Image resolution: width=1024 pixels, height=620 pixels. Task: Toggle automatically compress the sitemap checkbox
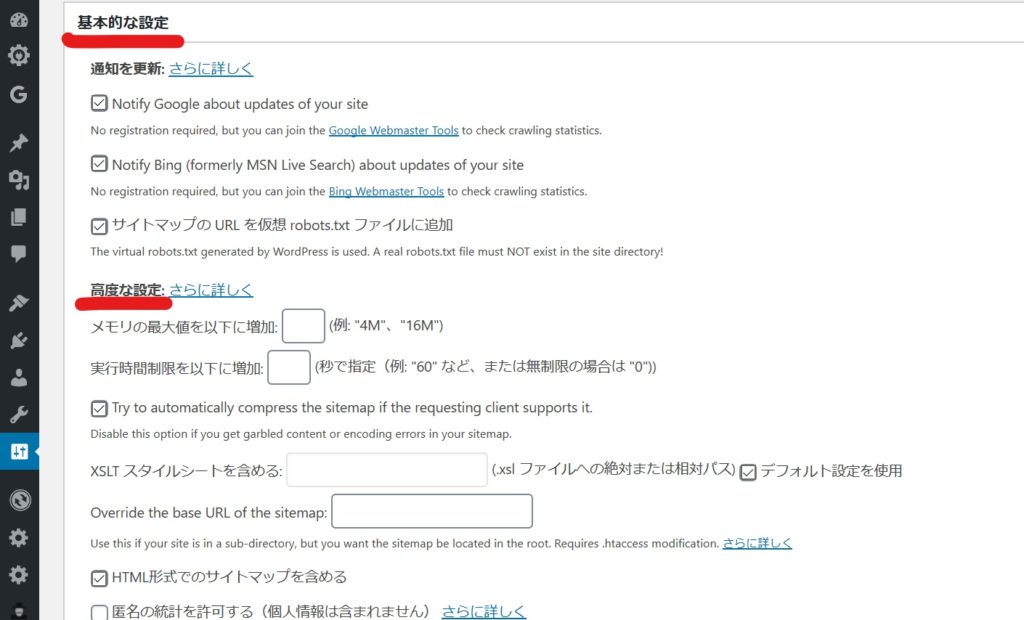[99, 408]
